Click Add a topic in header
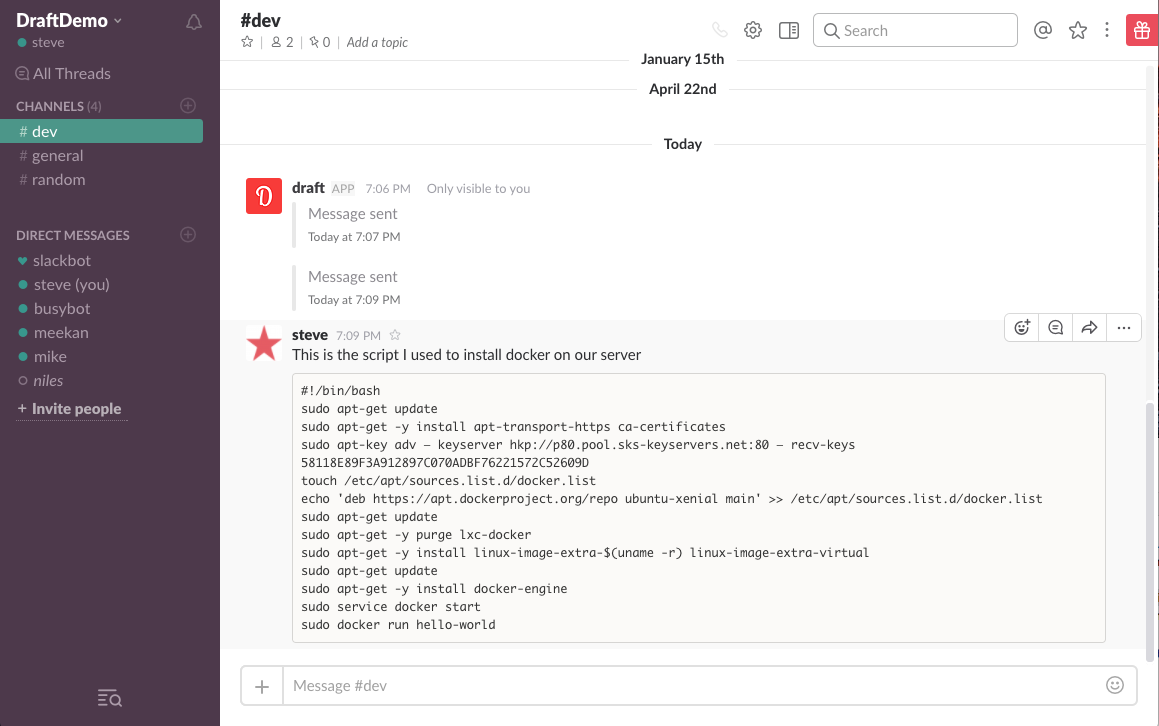 [377, 42]
